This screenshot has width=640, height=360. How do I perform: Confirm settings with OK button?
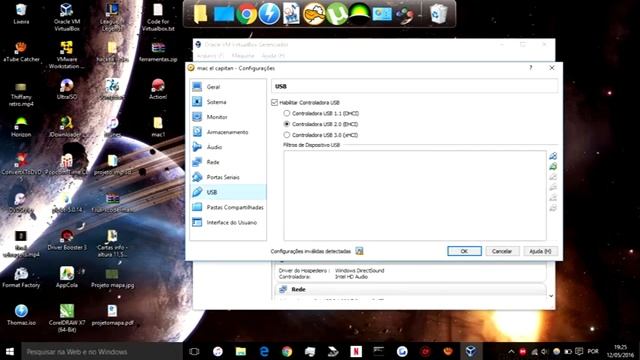(464, 251)
